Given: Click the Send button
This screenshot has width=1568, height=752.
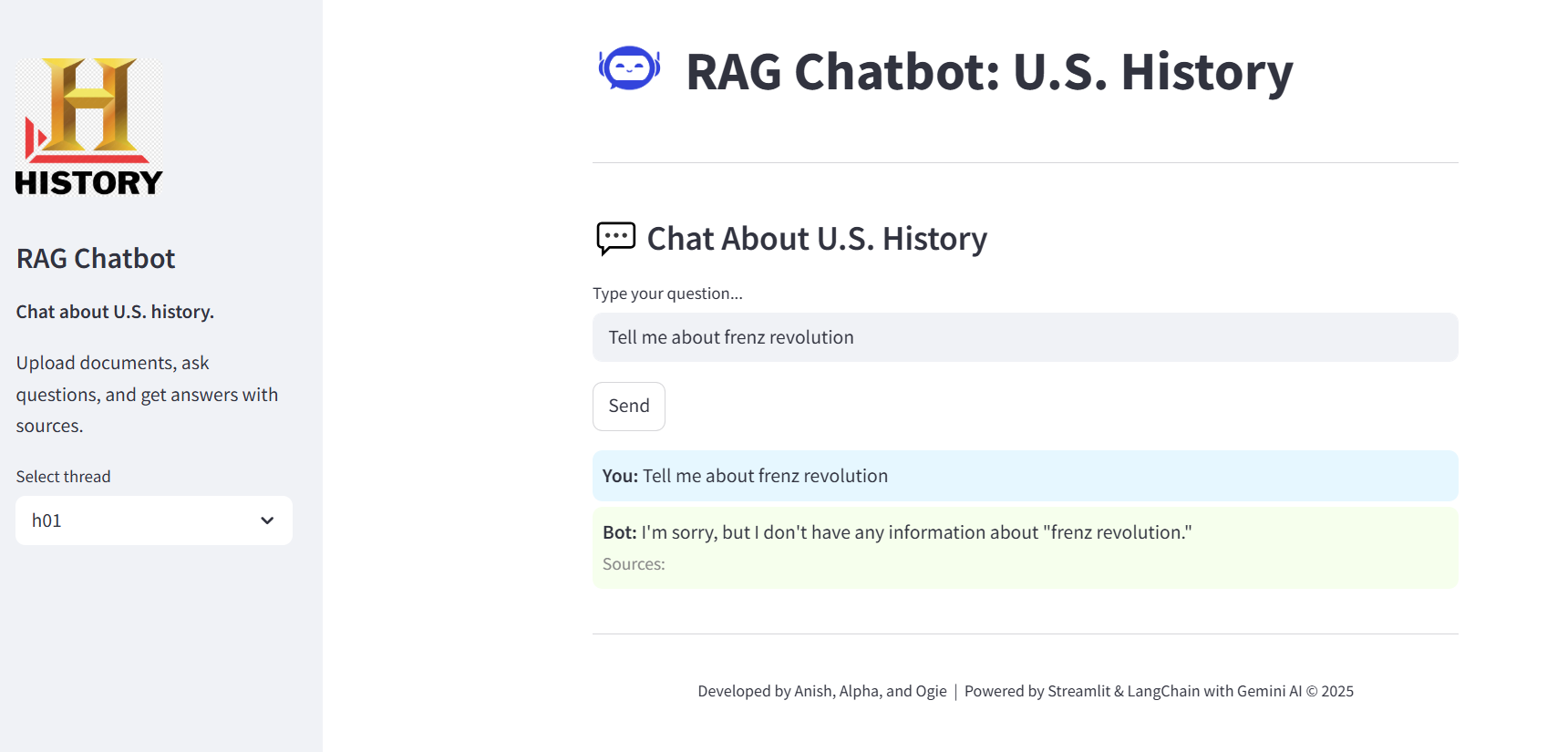Looking at the screenshot, I should tap(628, 407).
